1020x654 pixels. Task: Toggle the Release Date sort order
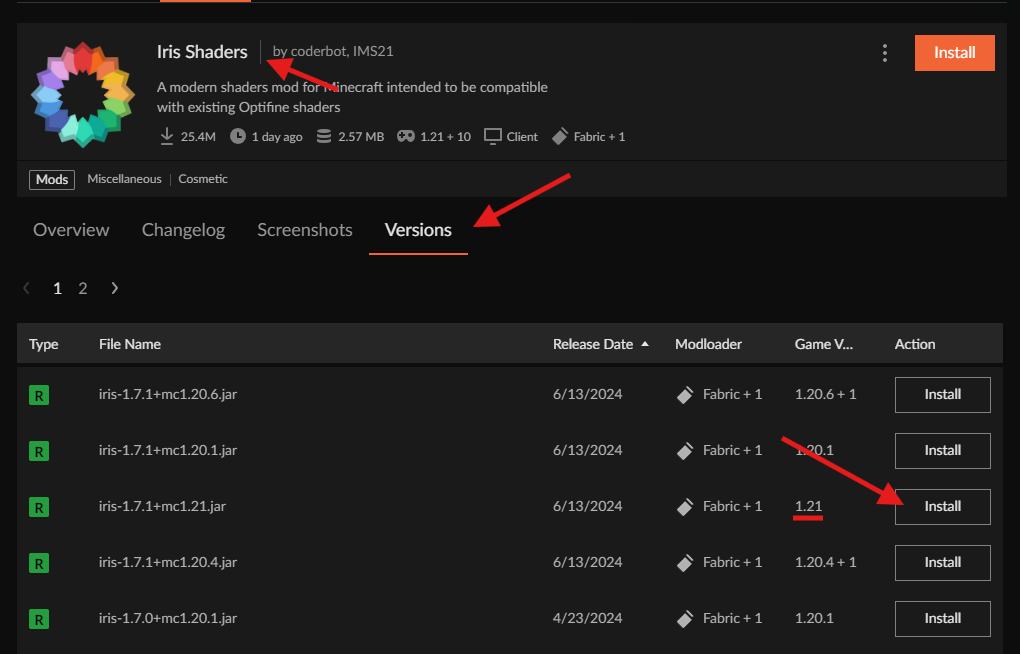tap(599, 344)
